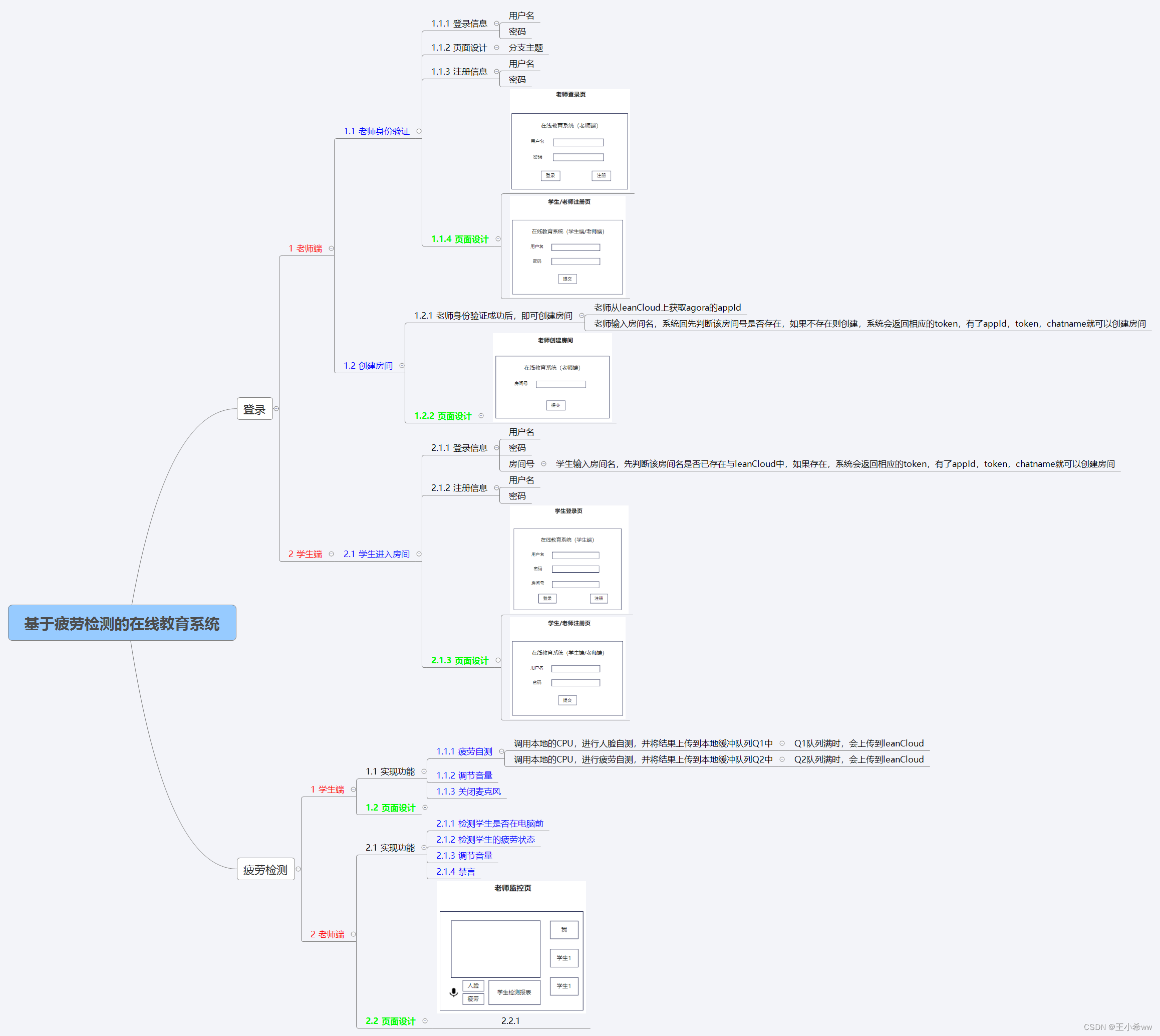The image size is (1160, 1036).
Task: Collapse the 疲劳检测 branch toggle
Action: tap(298, 869)
